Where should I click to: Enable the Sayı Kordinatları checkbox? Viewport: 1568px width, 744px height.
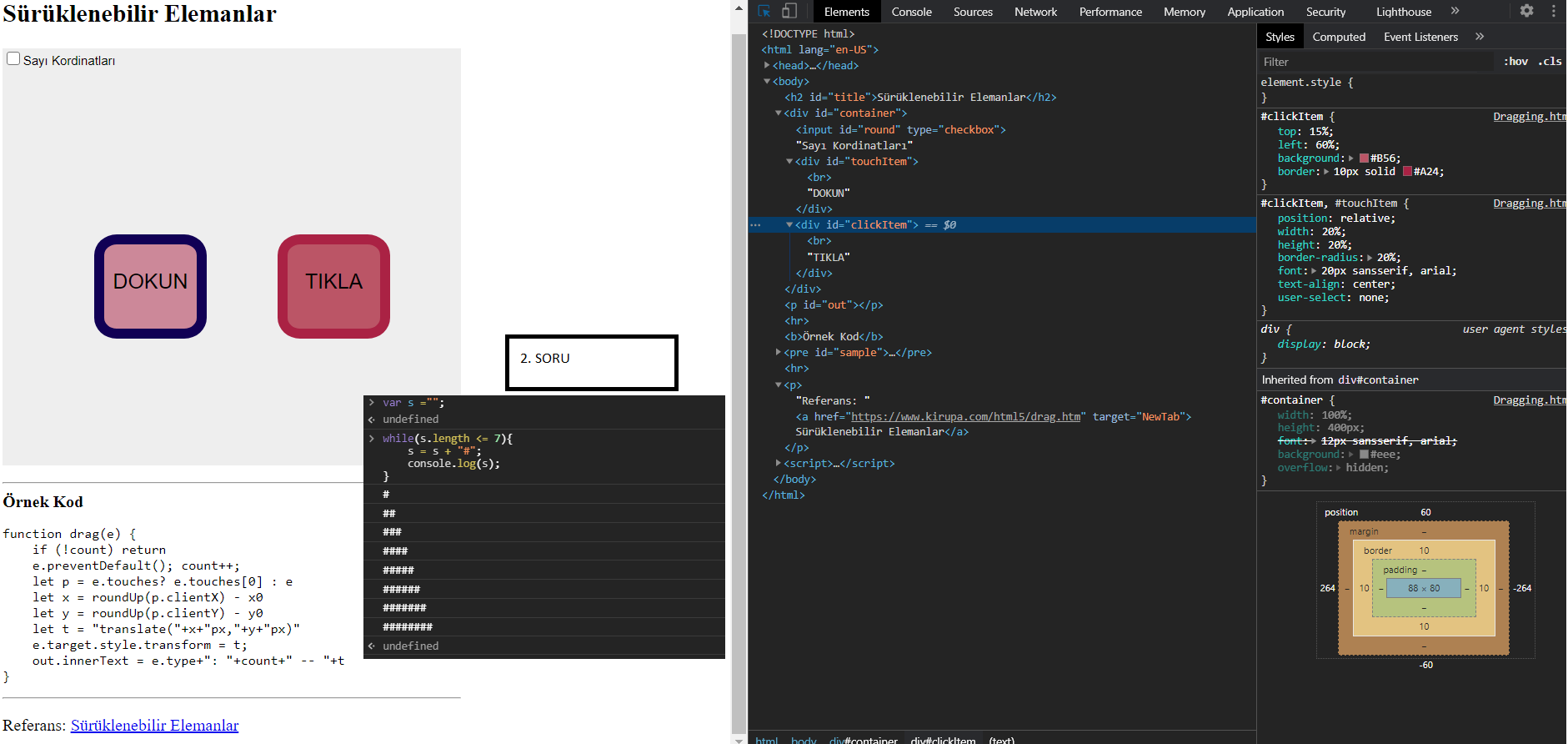[13, 59]
